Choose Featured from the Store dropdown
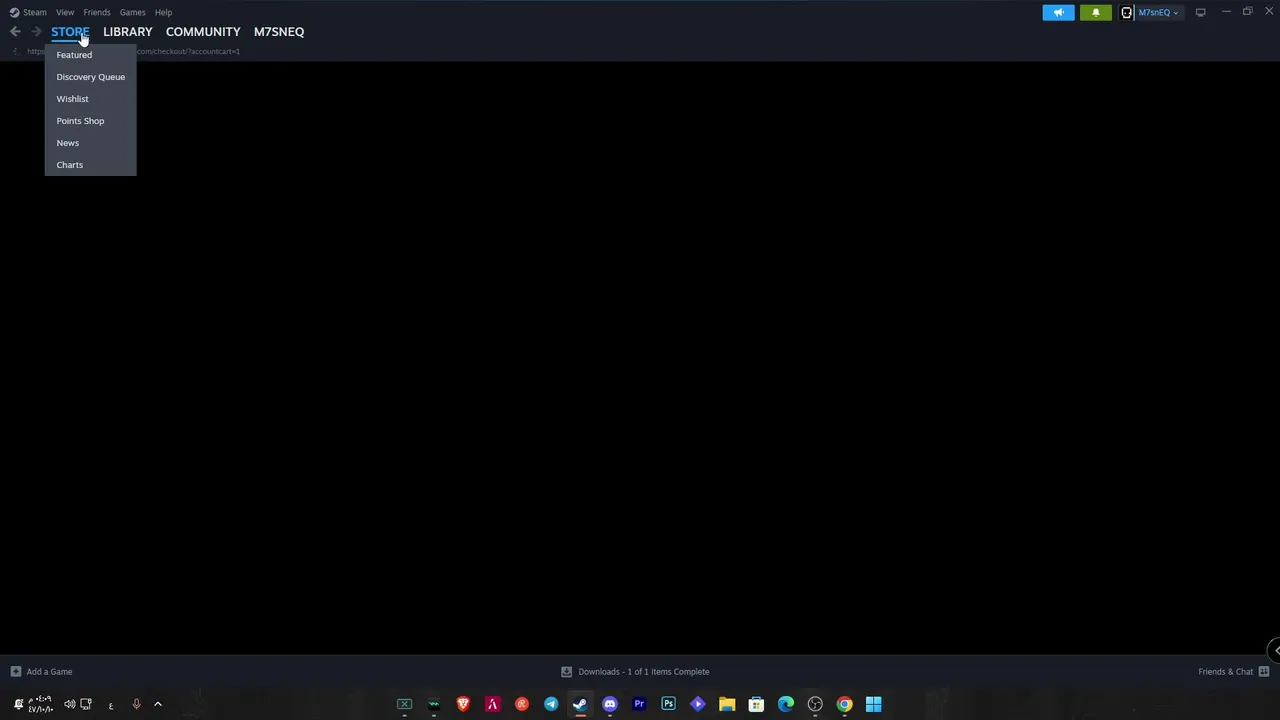This screenshot has height=720, width=1280. point(90,55)
